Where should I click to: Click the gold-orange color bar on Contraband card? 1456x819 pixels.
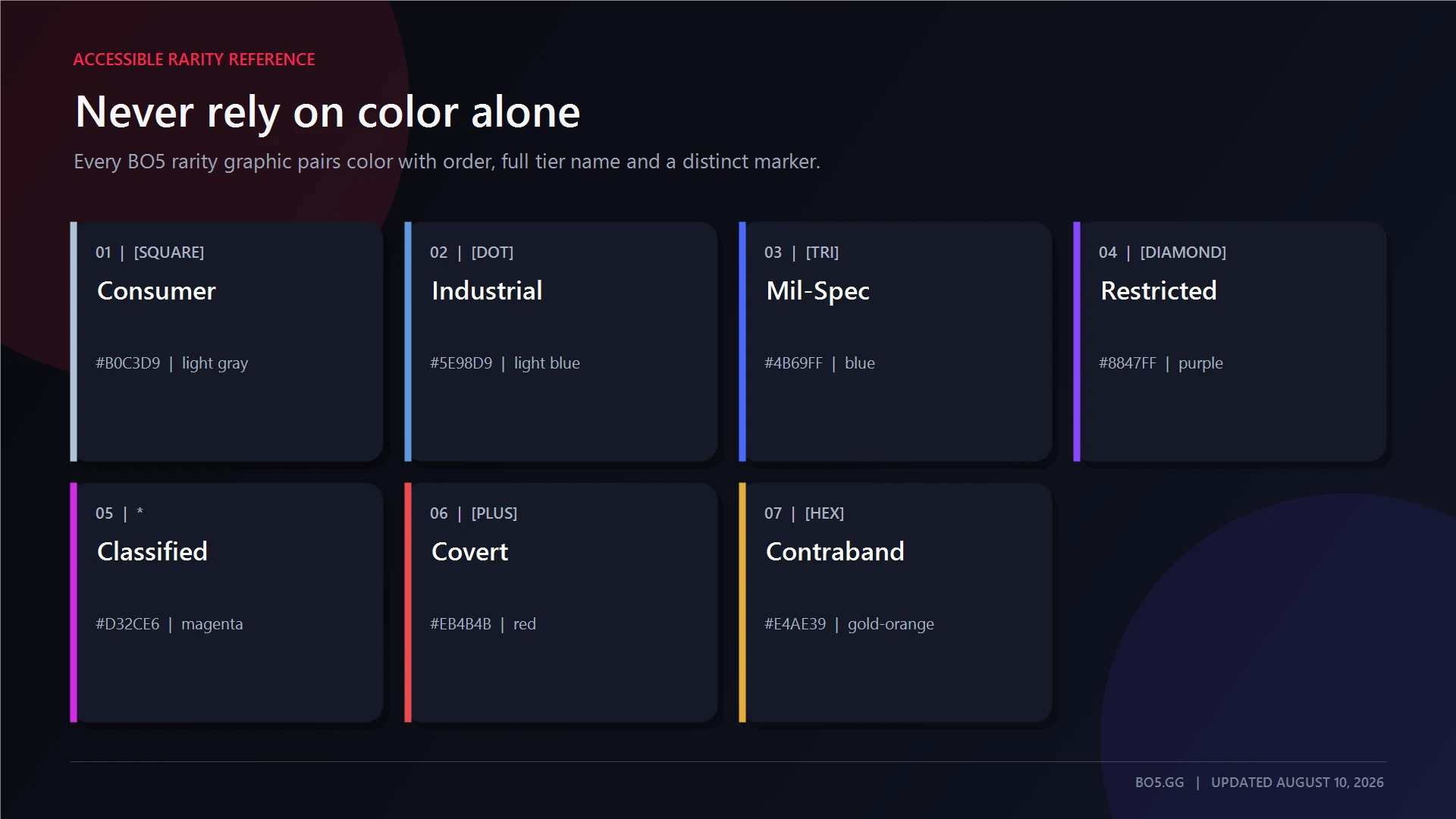coord(742,602)
